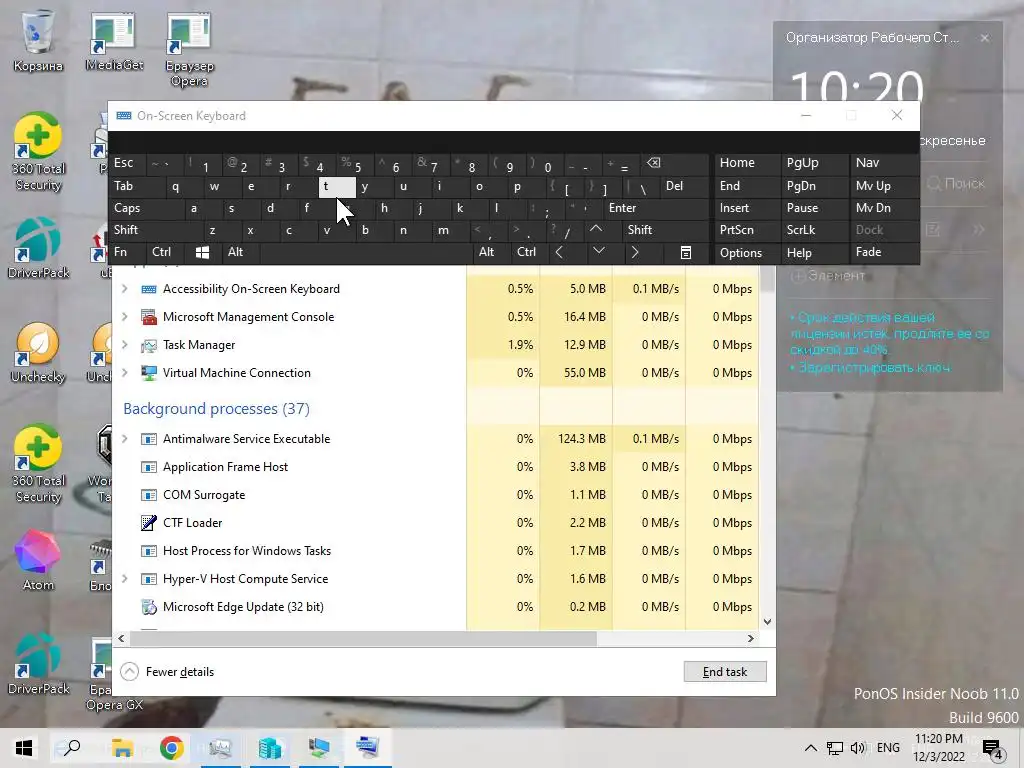Open the volume control in the system tray

click(857, 748)
